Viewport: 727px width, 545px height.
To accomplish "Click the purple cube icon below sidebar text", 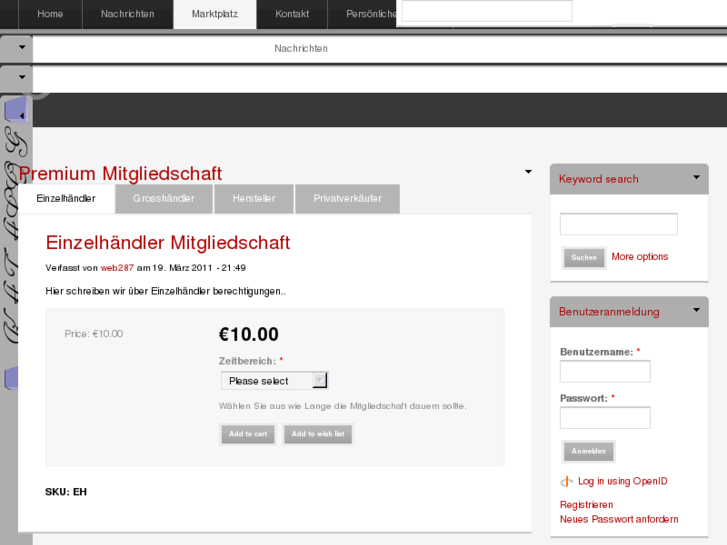I will pyautogui.click(x=11, y=379).
